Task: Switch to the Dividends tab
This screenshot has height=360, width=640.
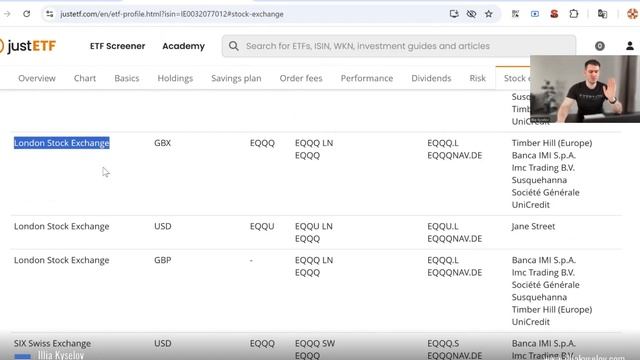Action: coord(431,78)
